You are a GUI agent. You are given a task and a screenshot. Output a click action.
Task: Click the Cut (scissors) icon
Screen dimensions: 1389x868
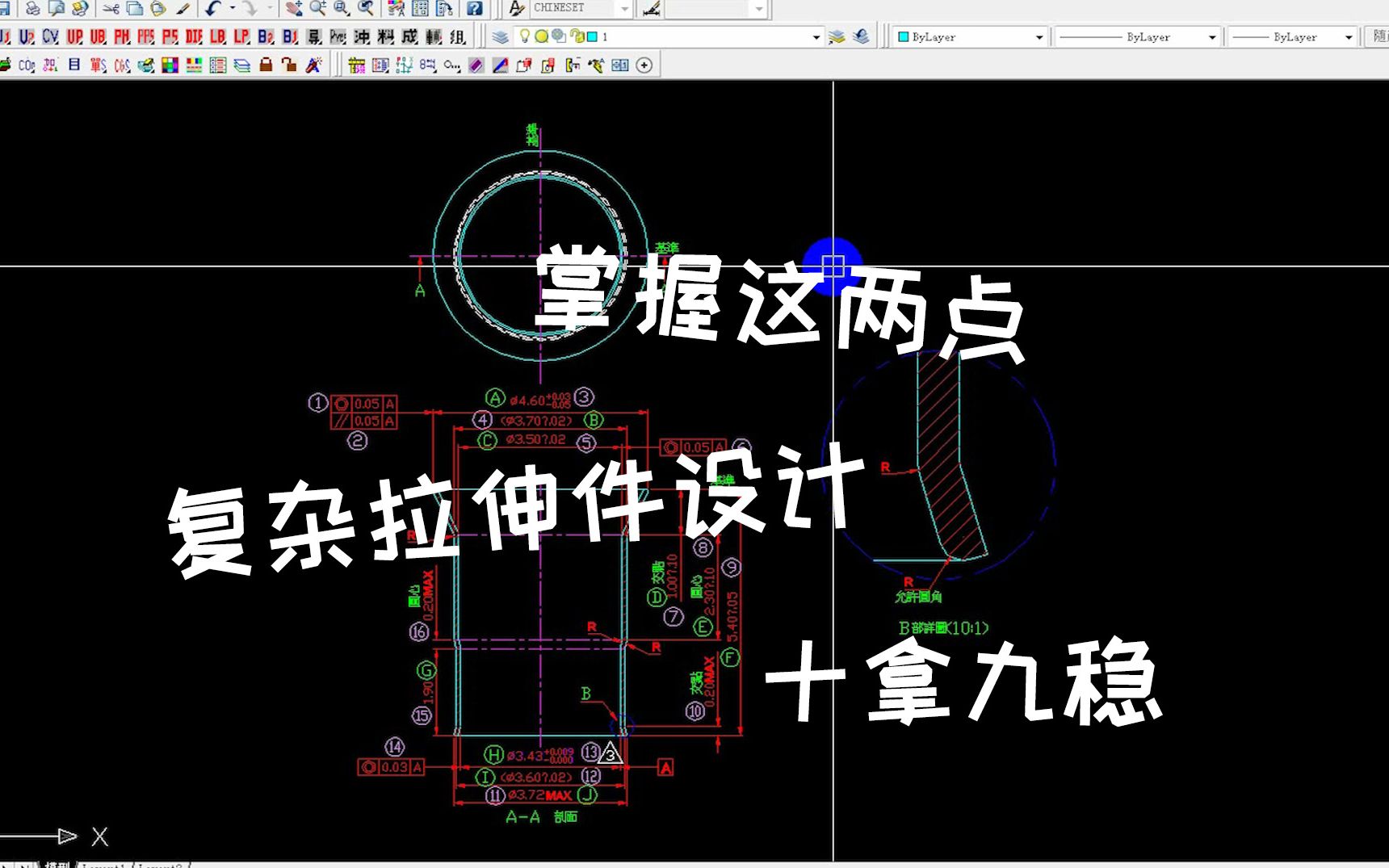pyautogui.click(x=111, y=9)
